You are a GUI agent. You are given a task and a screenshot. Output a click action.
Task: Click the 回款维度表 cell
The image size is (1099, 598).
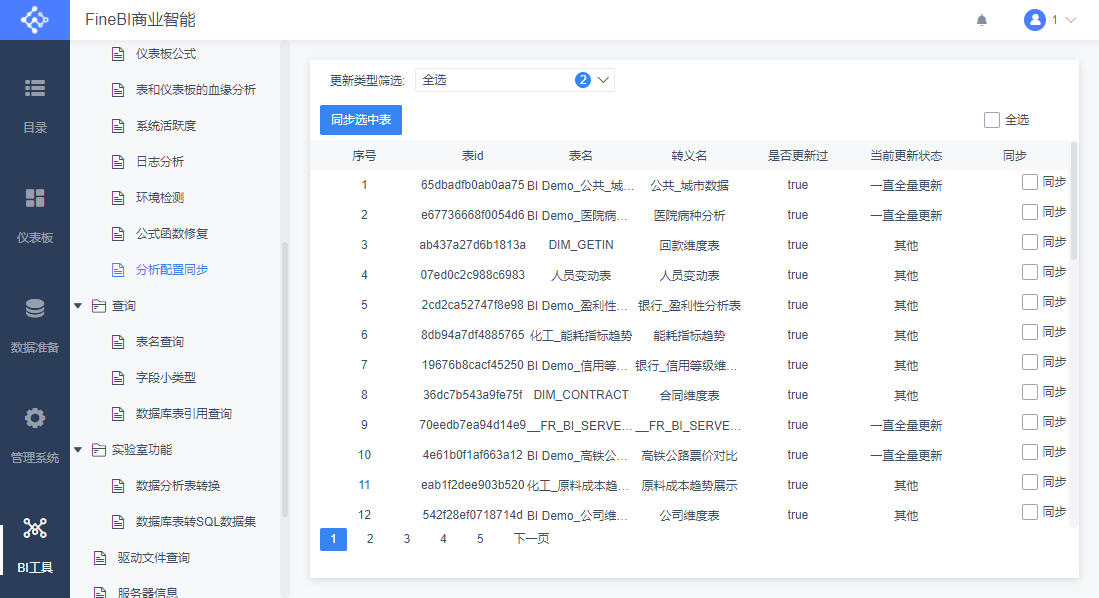pos(689,245)
